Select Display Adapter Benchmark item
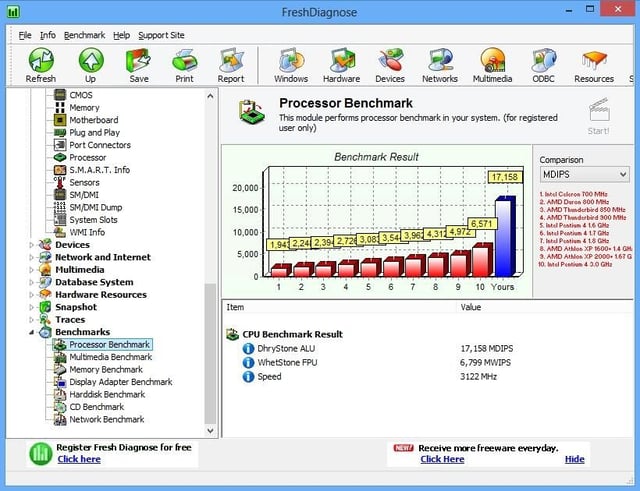Screen dimensions: 640x491 coord(121,382)
